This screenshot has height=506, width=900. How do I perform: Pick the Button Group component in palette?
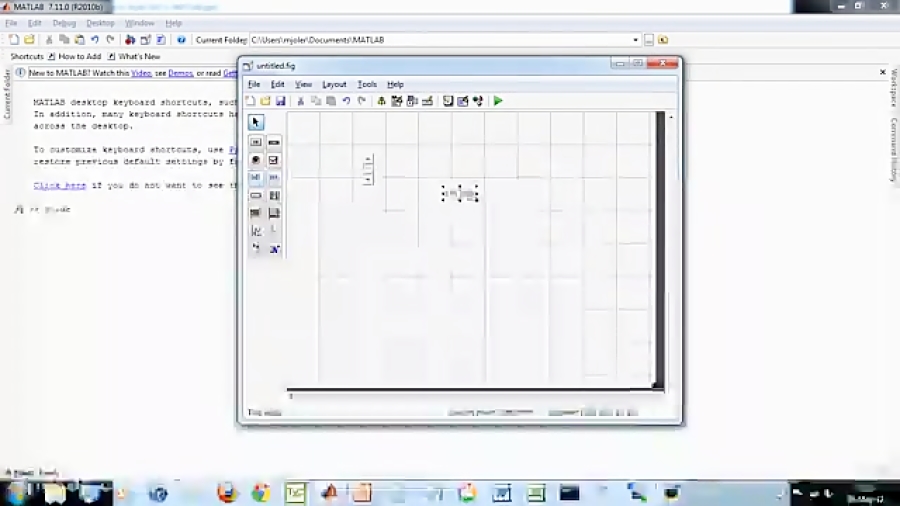pos(256,248)
